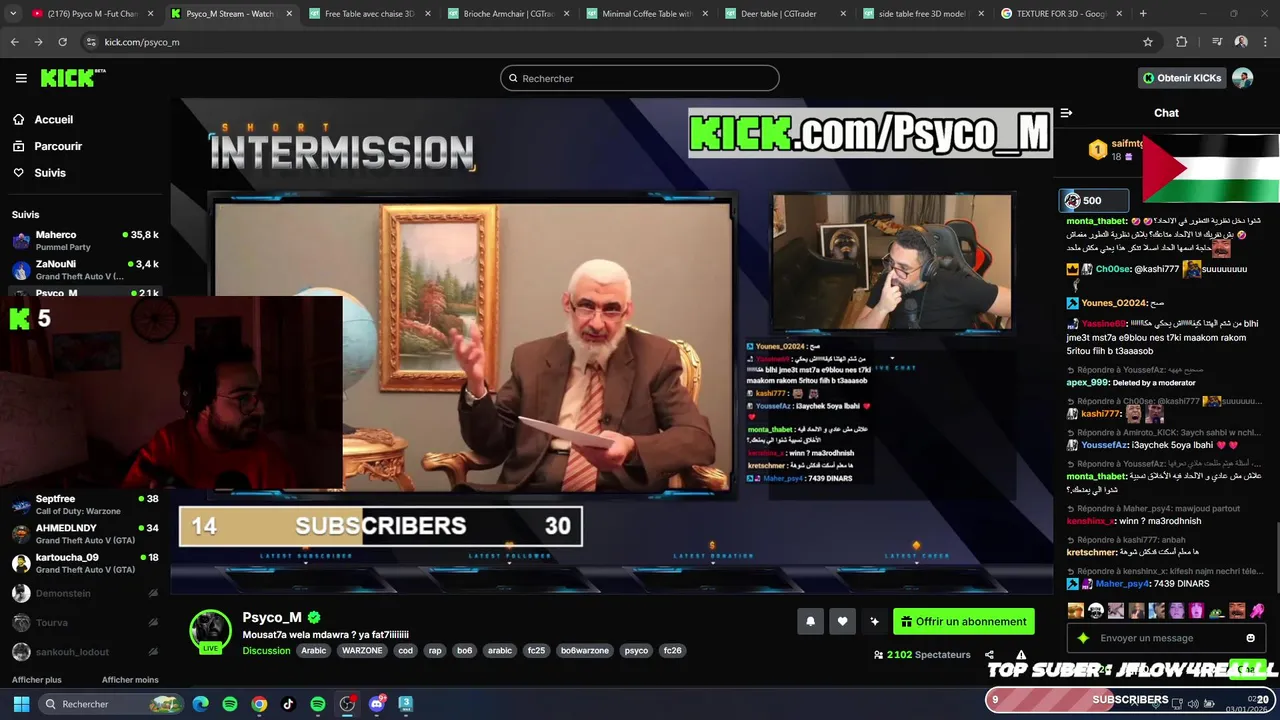Viewport: 1280px width, 720px height.
Task: Reload the page with refresh icon
Action: coord(62,42)
